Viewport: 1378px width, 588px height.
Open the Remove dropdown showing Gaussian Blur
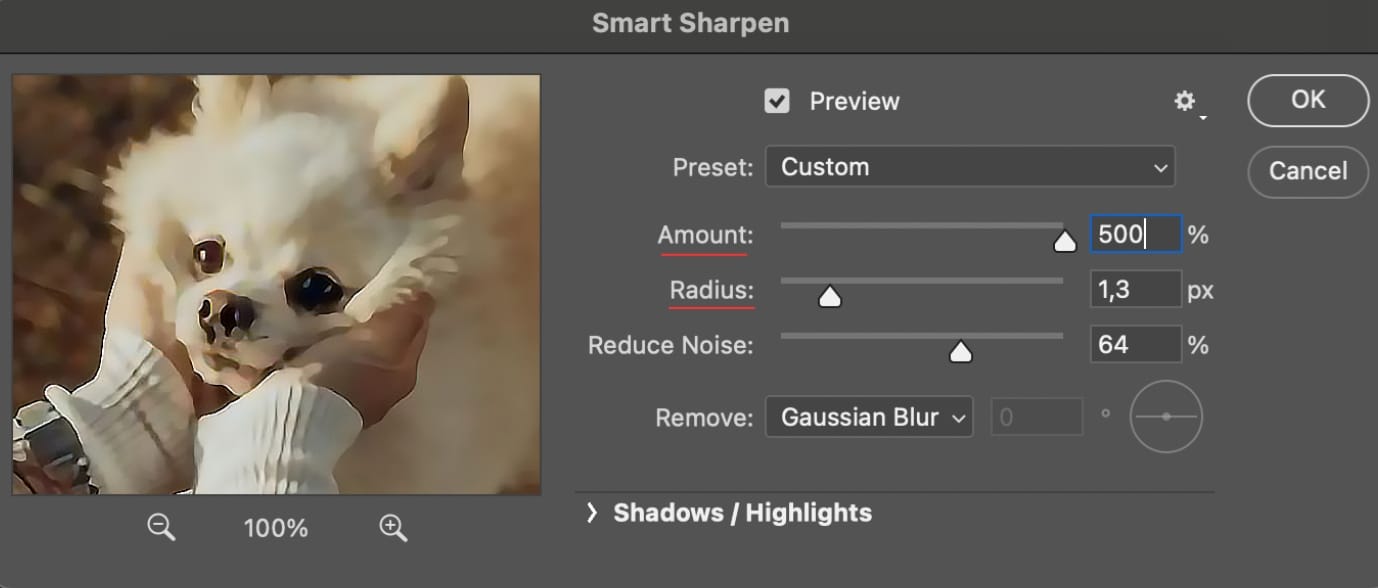(868, 417)
